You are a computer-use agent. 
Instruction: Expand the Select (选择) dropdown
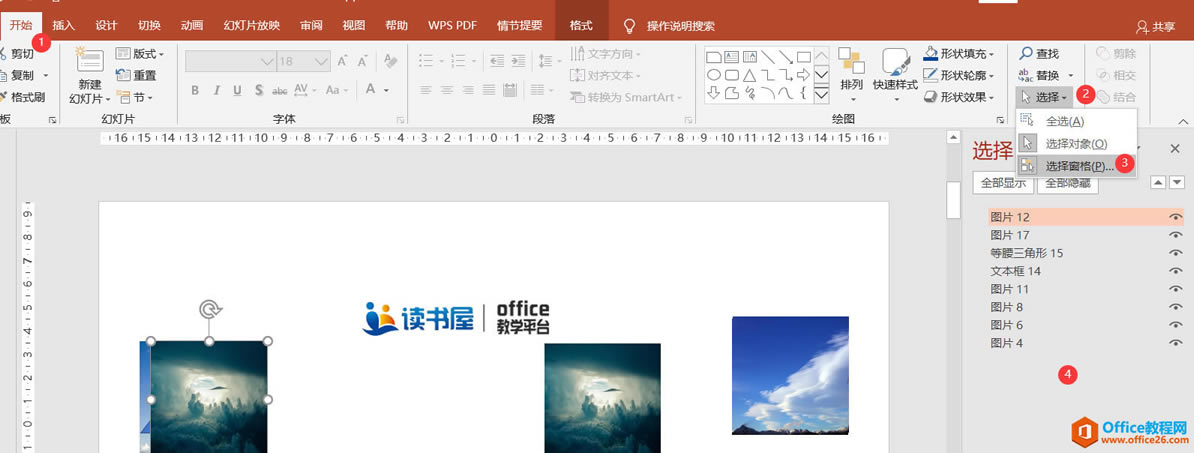1045,97
